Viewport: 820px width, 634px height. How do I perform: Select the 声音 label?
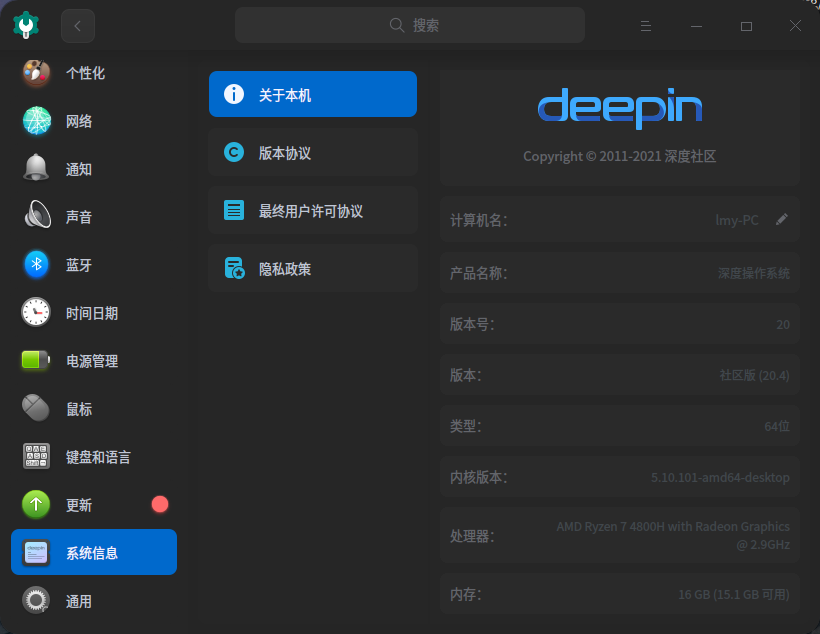coord(79,217)
